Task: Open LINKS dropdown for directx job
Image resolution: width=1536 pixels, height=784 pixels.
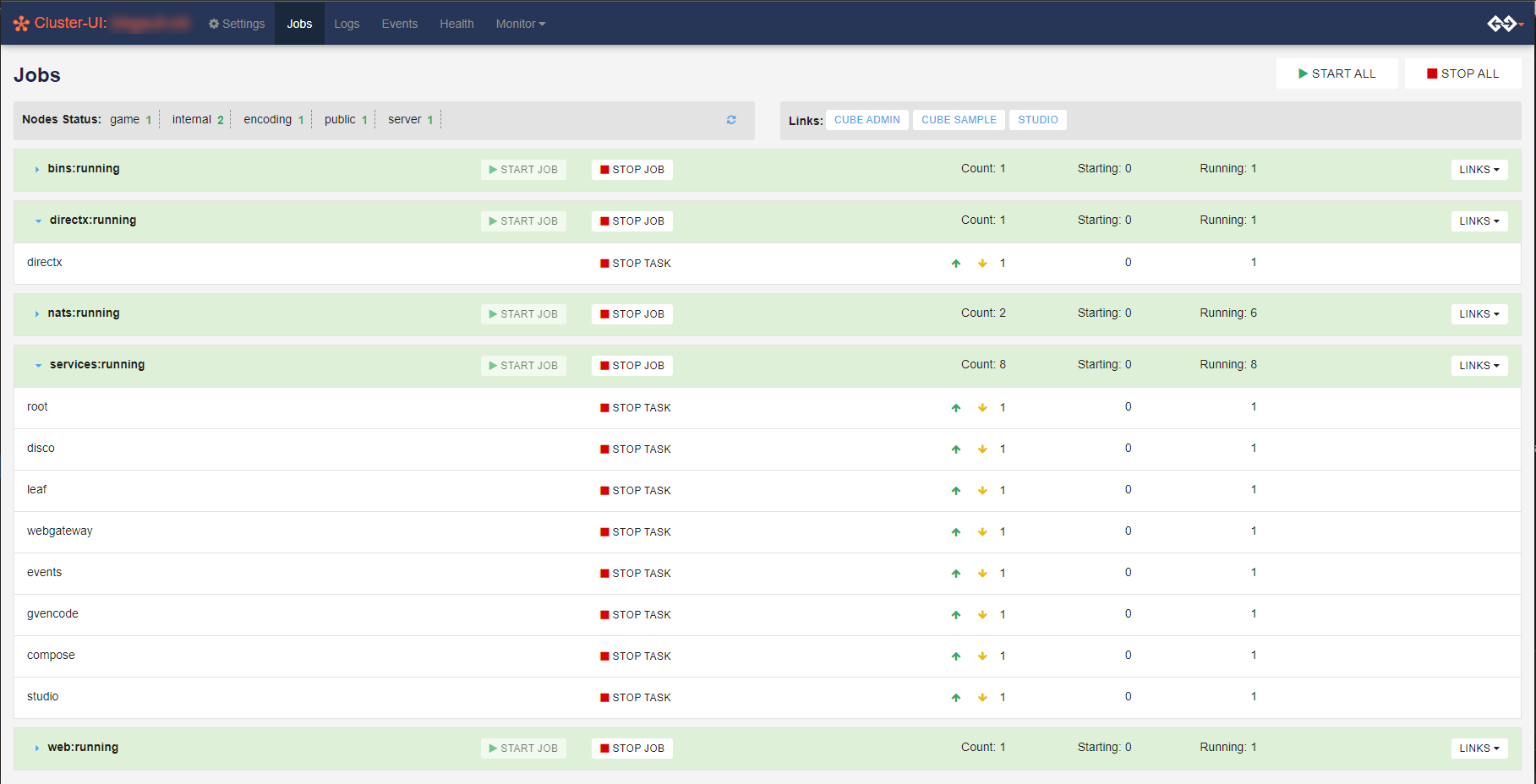Action: coord(1479,221)
